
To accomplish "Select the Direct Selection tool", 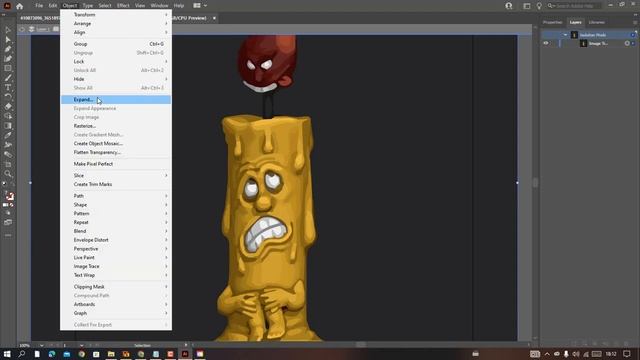I will [8, 40].
